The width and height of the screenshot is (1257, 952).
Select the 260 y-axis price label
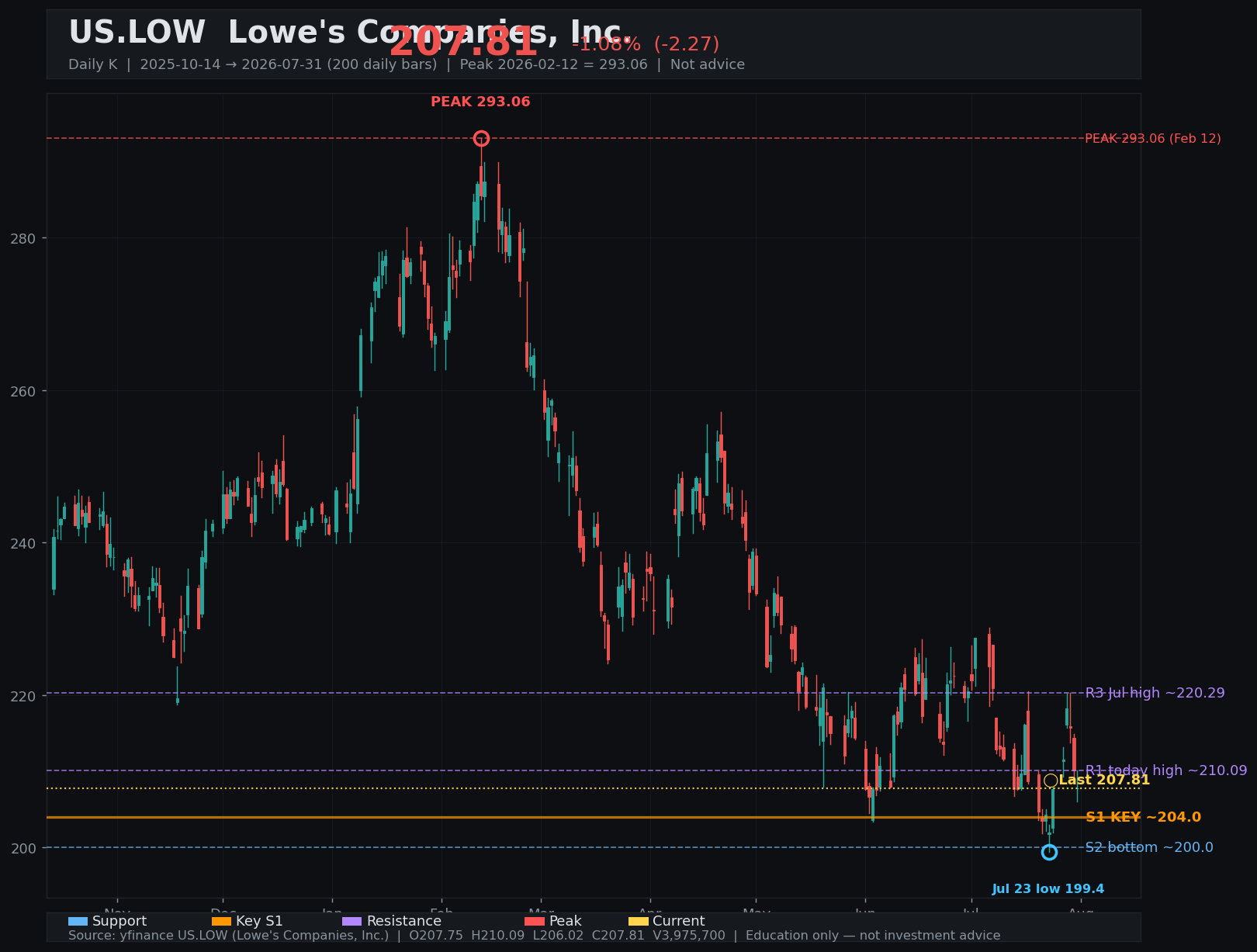click(x=23, y=391)
